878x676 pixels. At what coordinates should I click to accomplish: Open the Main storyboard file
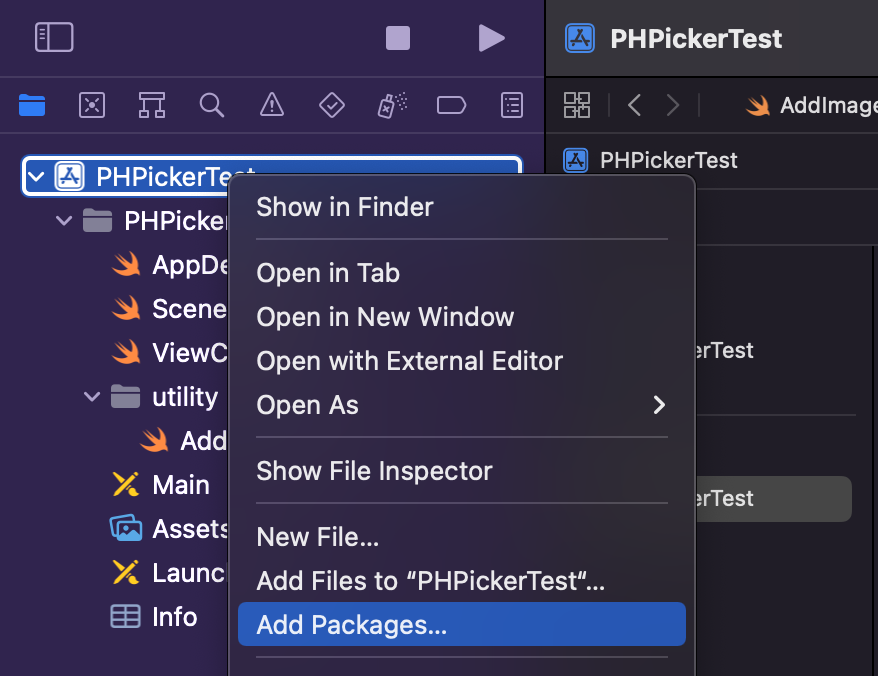tap(160, 484)
